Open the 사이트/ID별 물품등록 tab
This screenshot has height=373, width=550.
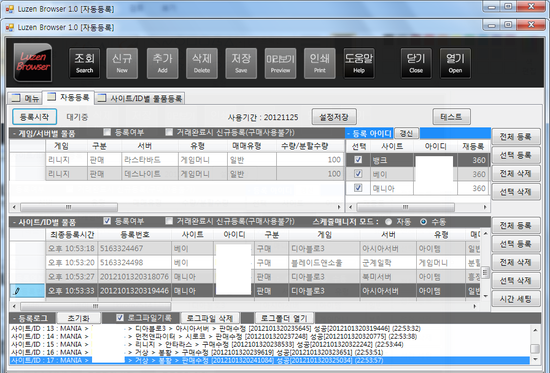[x=140, y=99]
